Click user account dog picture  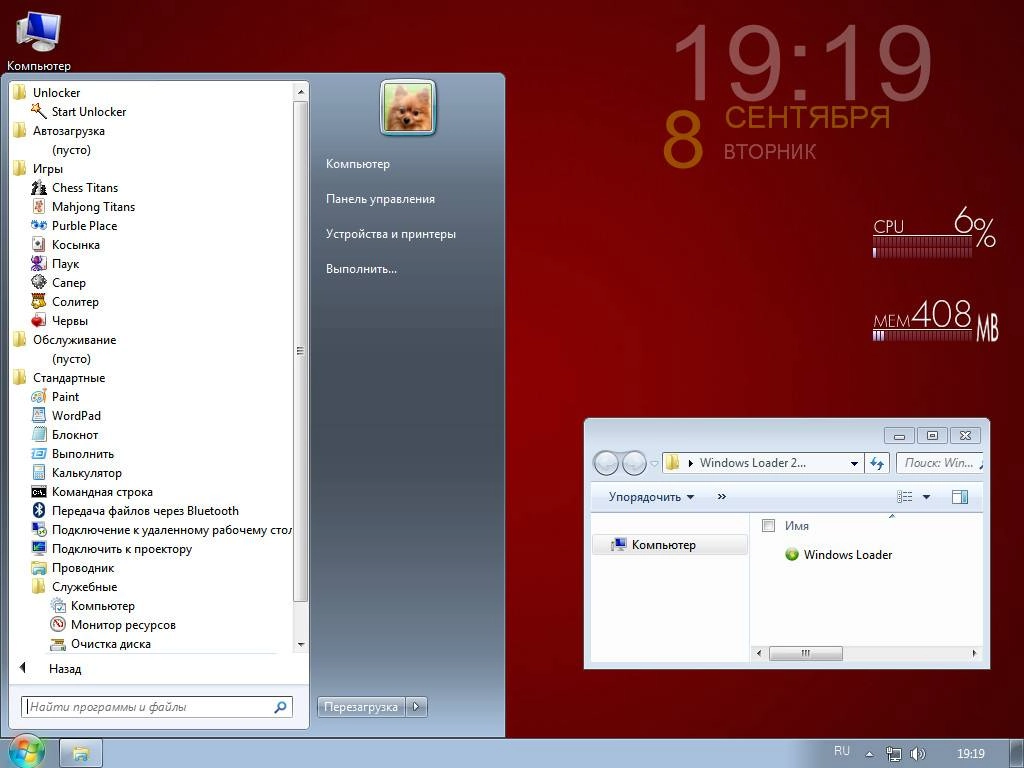[x=408, y=108]
